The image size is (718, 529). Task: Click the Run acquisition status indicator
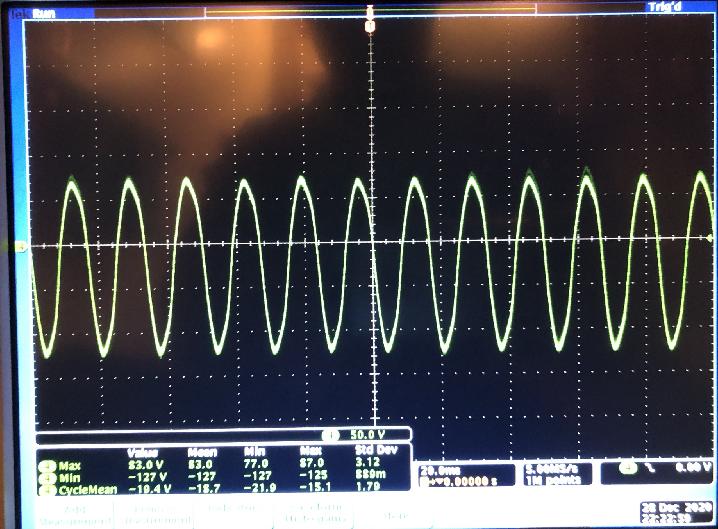pyautogui.click(x=44, y=14)
